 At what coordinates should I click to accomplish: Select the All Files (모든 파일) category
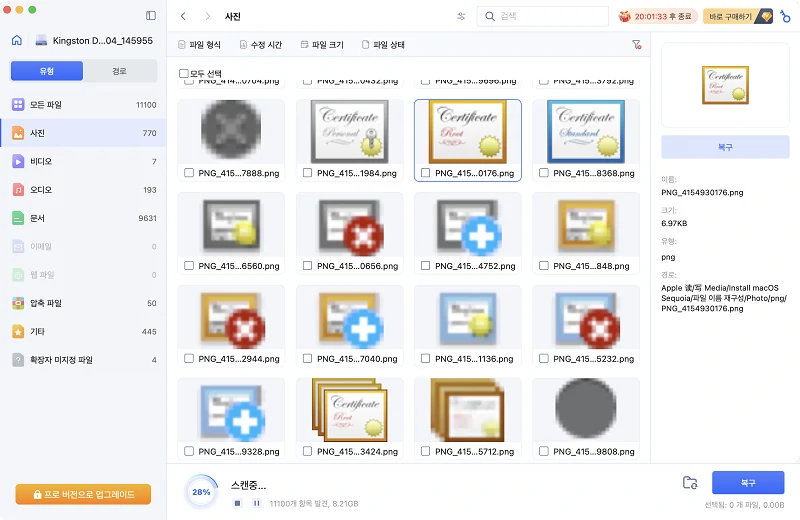click(83, 105)
